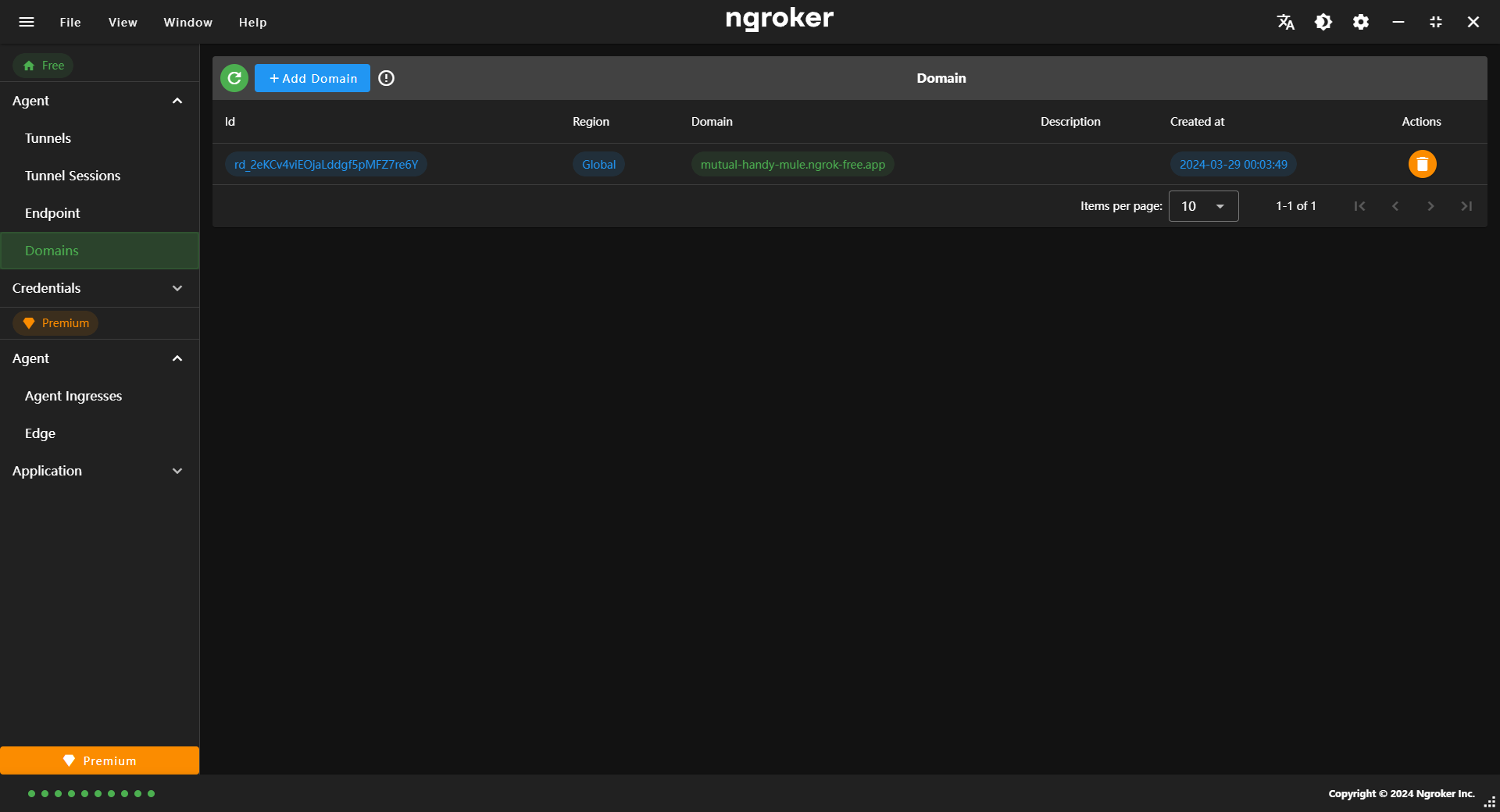
Task: Click the language translate icon
Action: [1285, 22]
